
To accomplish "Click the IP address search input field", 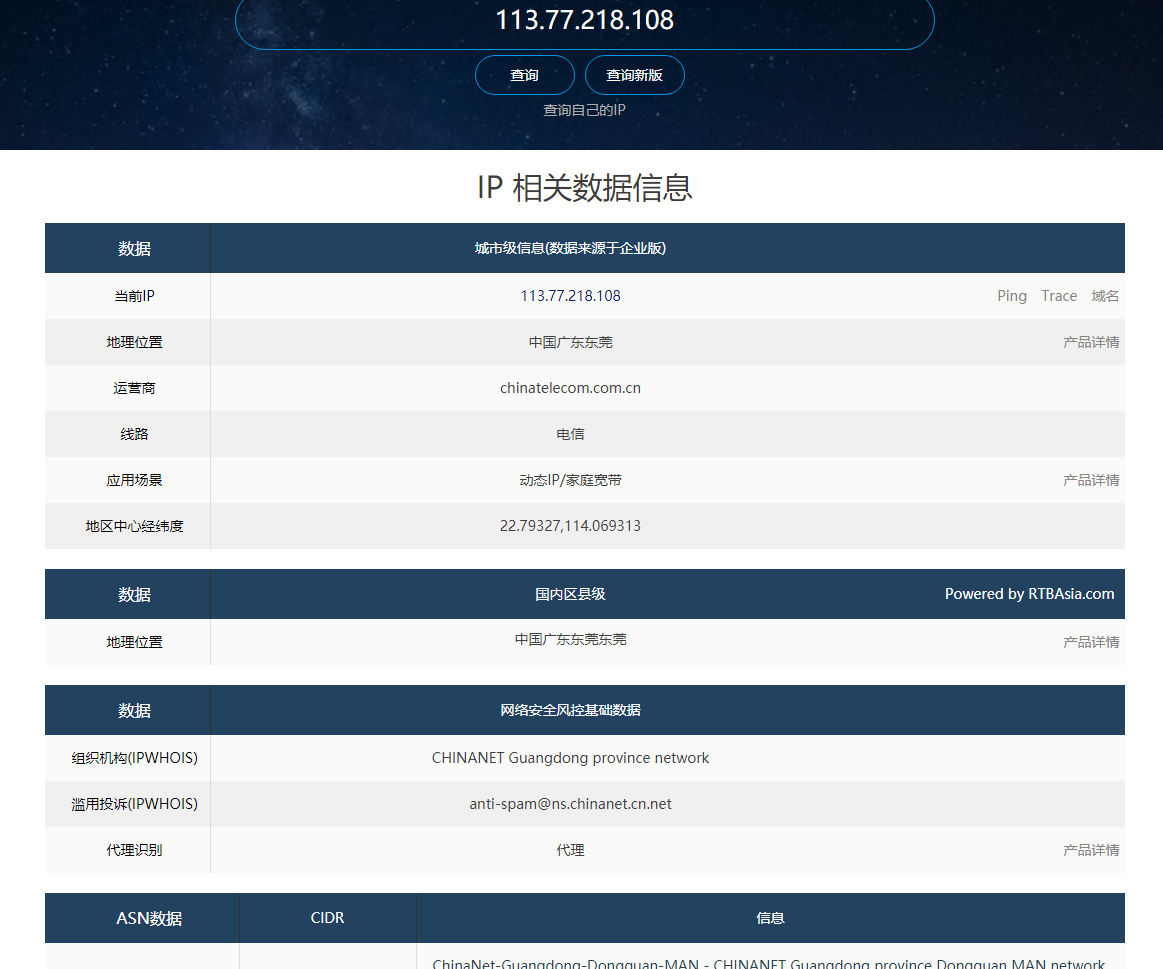I will (584, 21).
